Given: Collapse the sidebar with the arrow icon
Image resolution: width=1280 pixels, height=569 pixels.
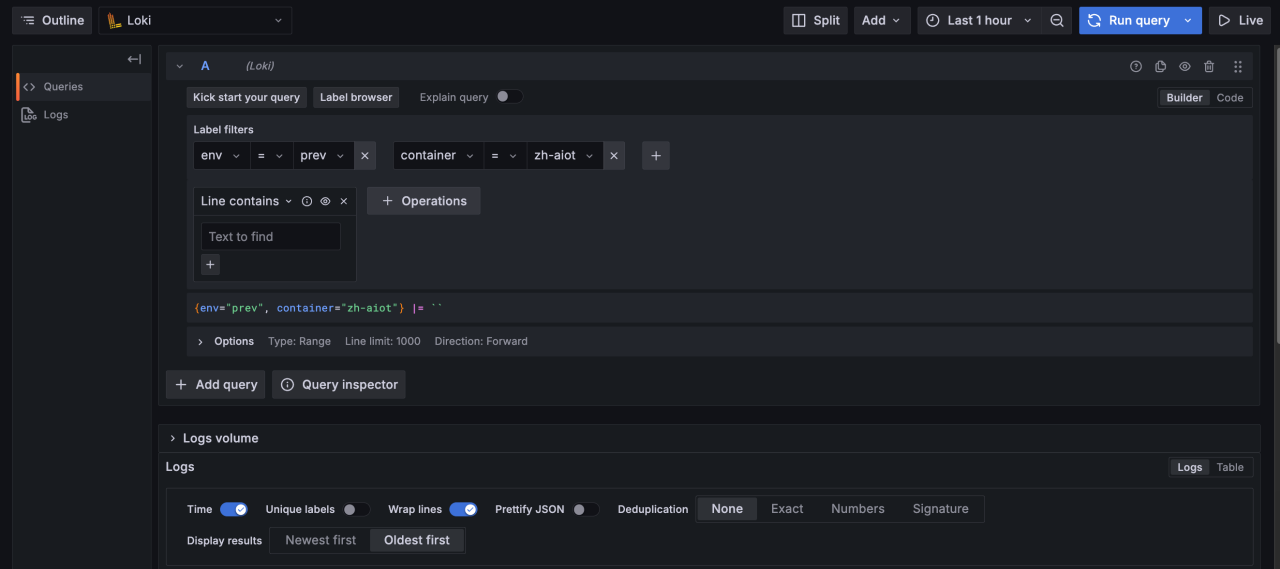Looking at the screenshot, I should [134, 59].
